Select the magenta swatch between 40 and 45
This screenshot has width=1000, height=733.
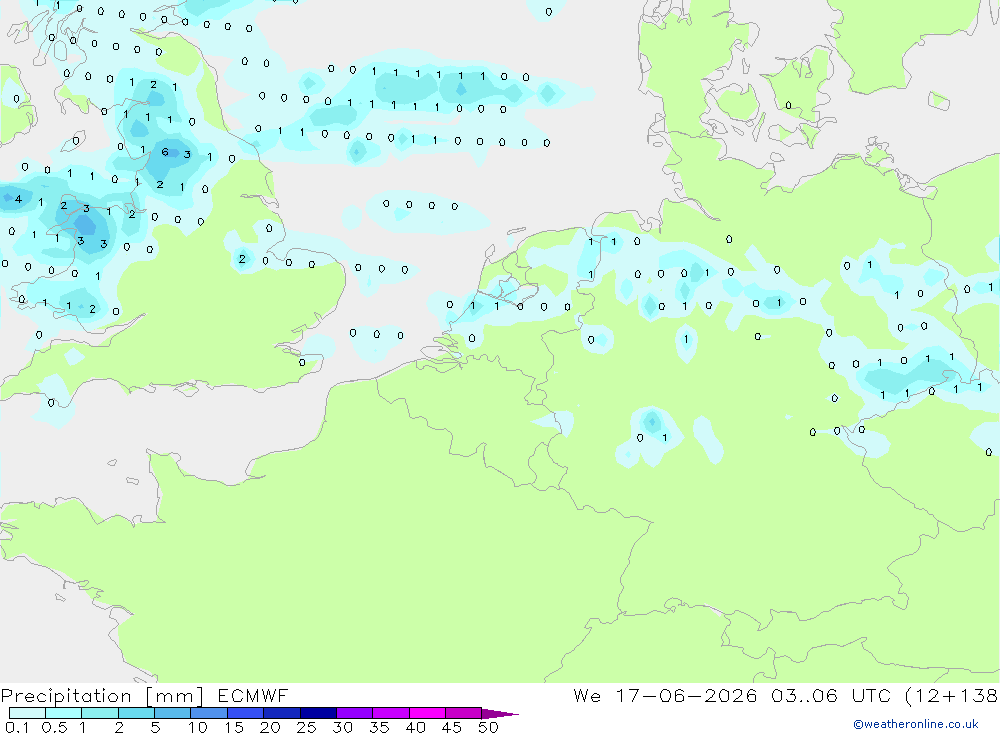(427, 713)
